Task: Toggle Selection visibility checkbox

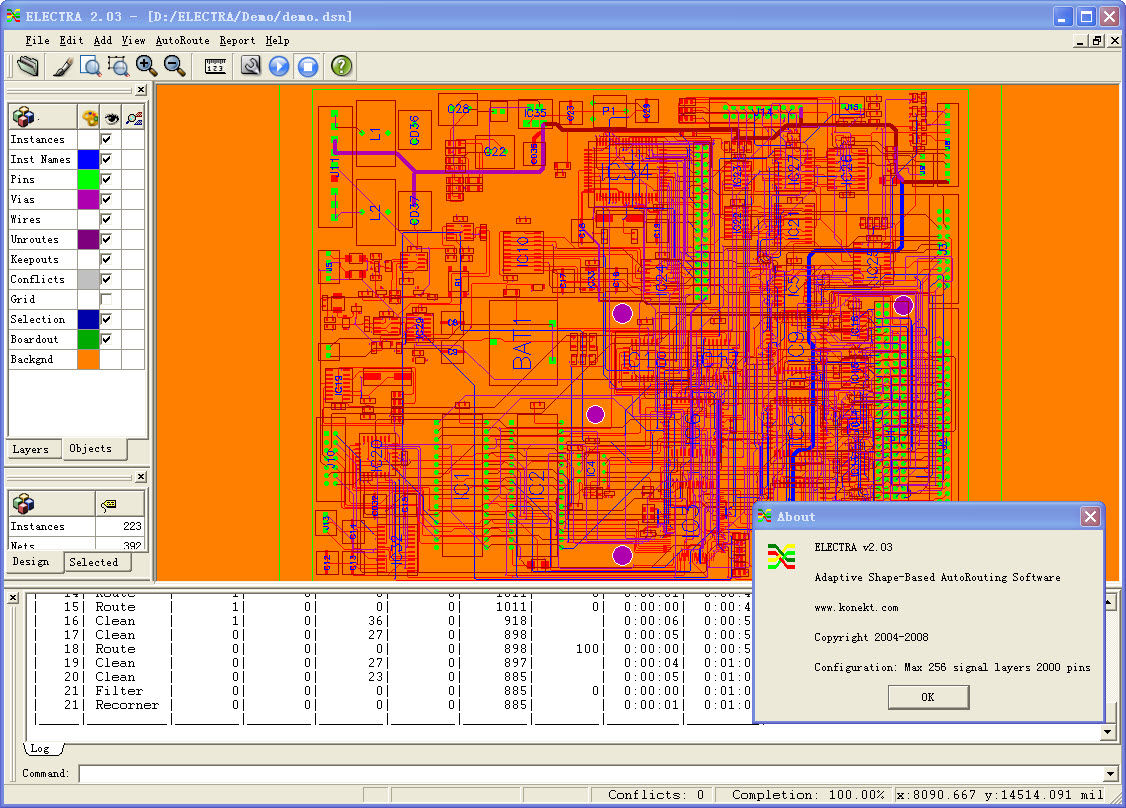Action: [106, 319]
